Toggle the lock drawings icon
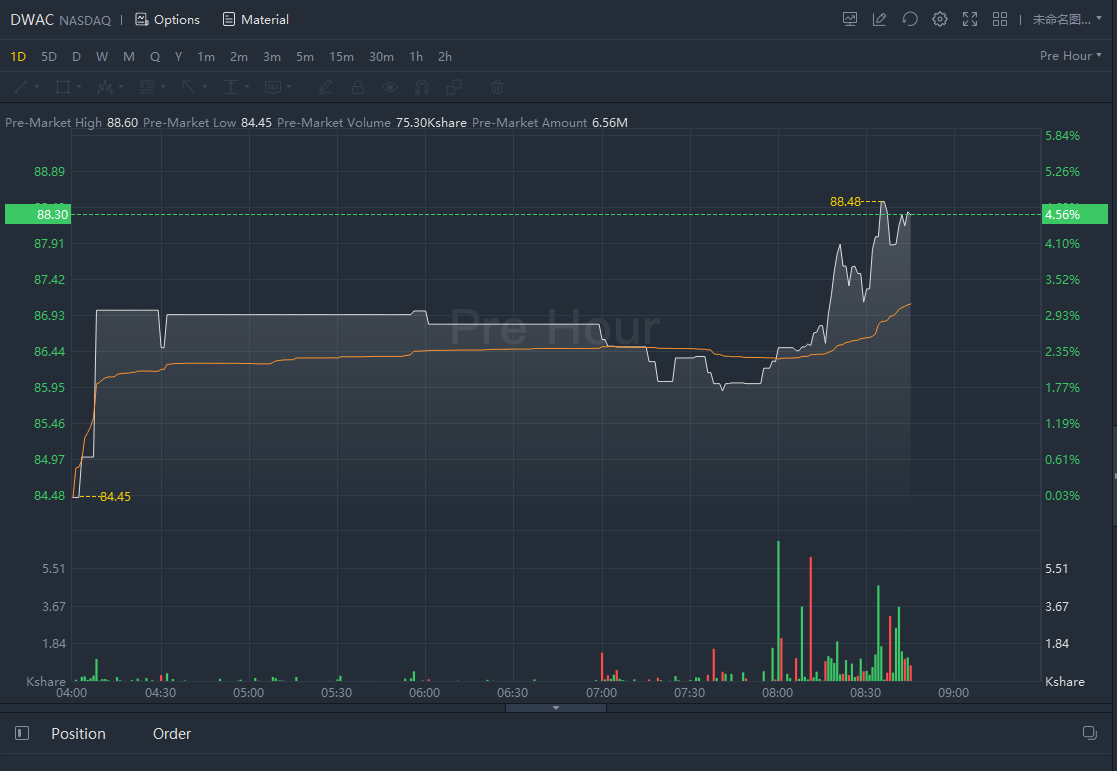The width and height of the screenshot is (1117, 771). pos(358,87)
